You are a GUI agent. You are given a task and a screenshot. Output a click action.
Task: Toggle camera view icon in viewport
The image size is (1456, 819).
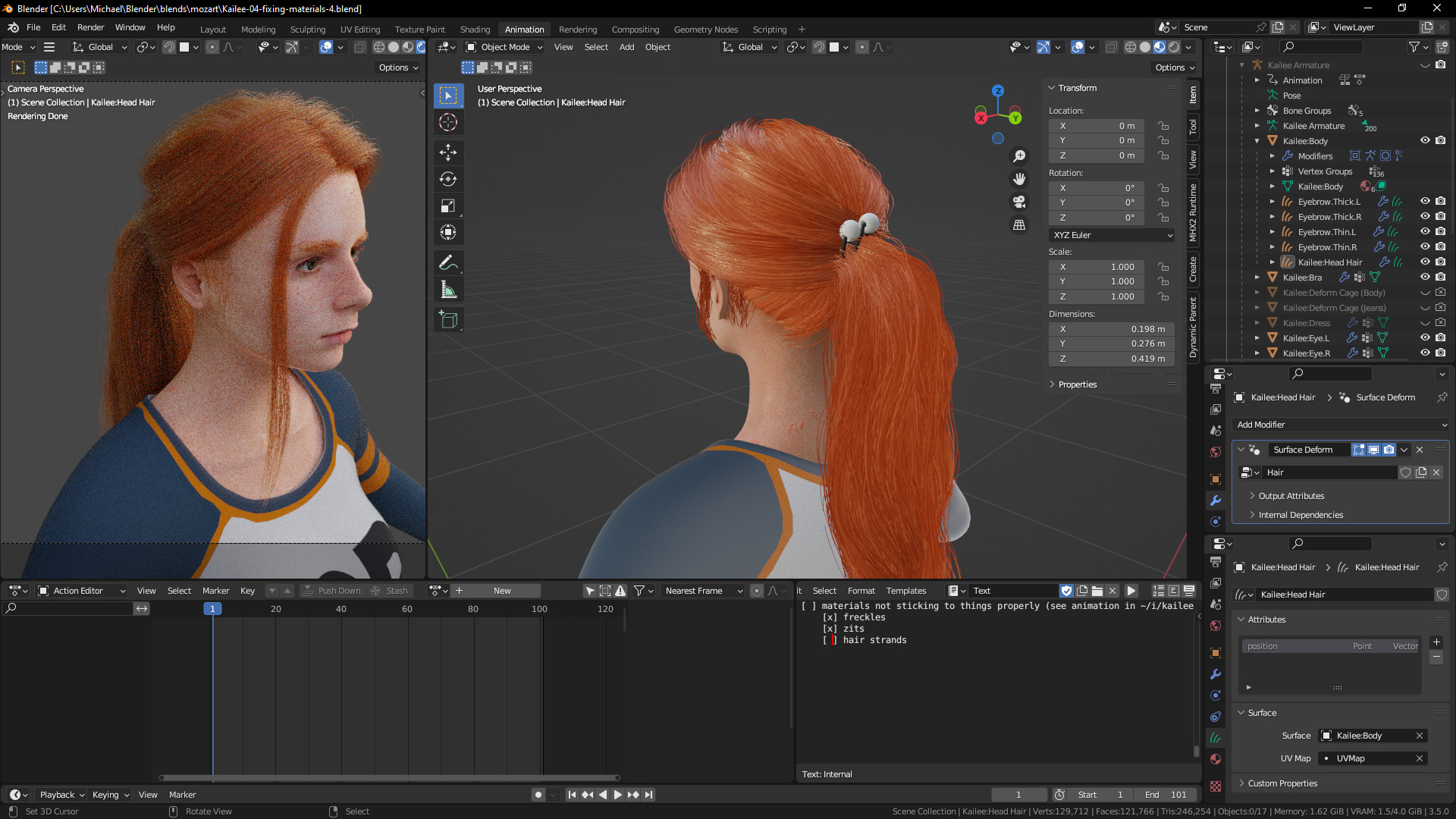(x=1019, y=202)
